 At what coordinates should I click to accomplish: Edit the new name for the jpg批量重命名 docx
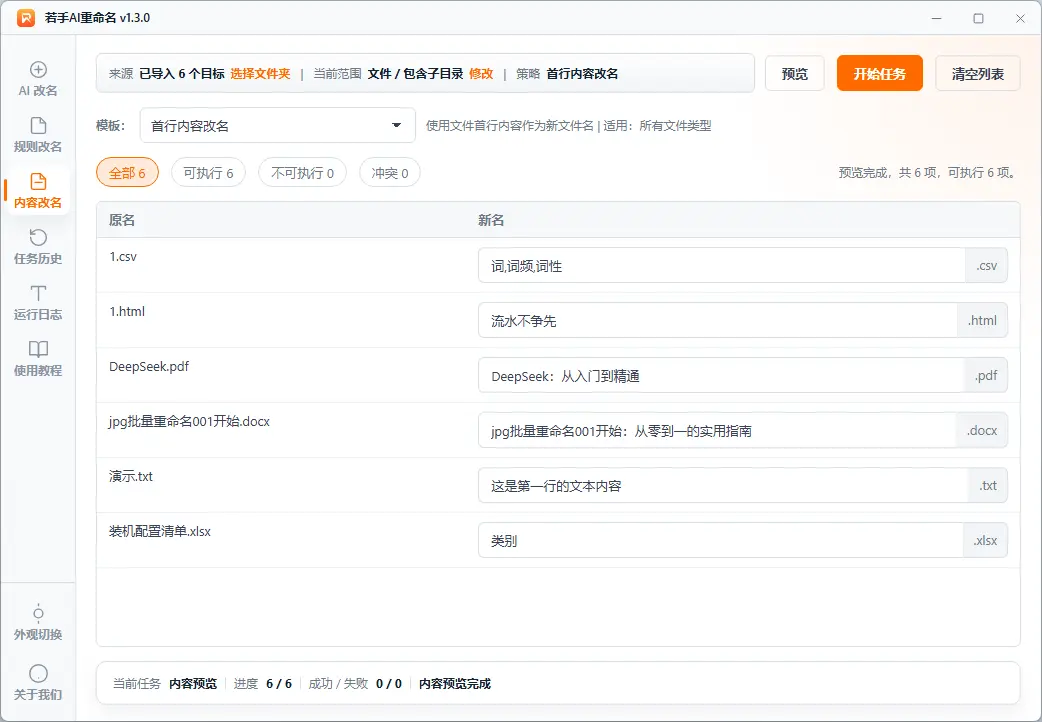(717, 431)
